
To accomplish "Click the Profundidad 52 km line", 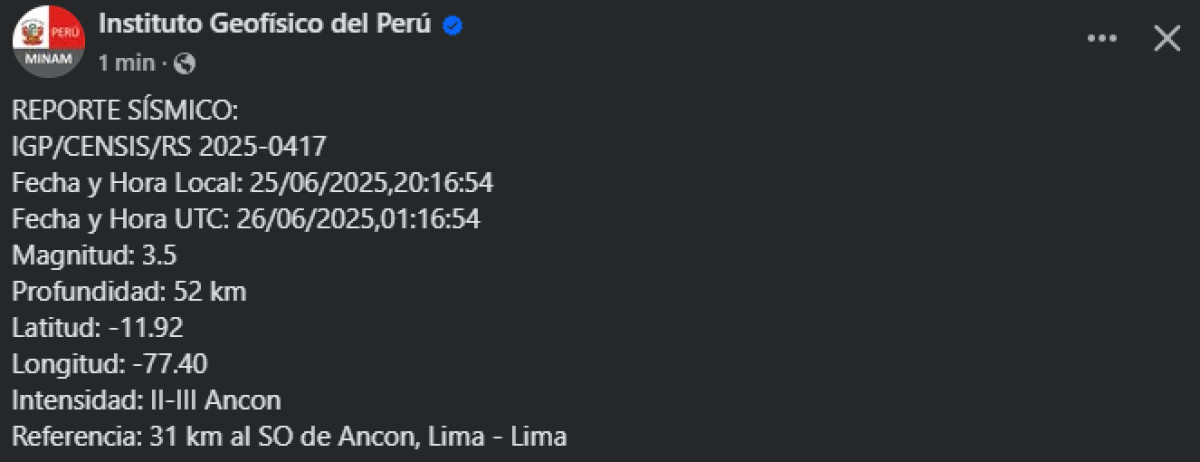I will (x=129, y=291).
